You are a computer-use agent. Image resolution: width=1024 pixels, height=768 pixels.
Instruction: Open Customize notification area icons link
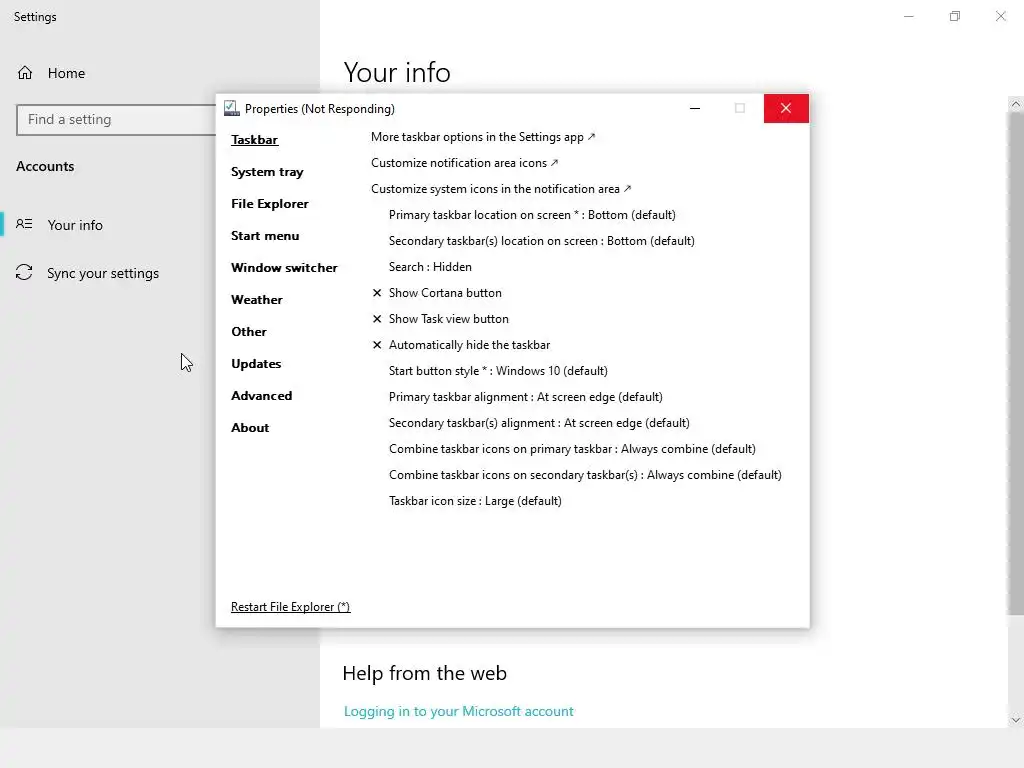tap(464, 163)
